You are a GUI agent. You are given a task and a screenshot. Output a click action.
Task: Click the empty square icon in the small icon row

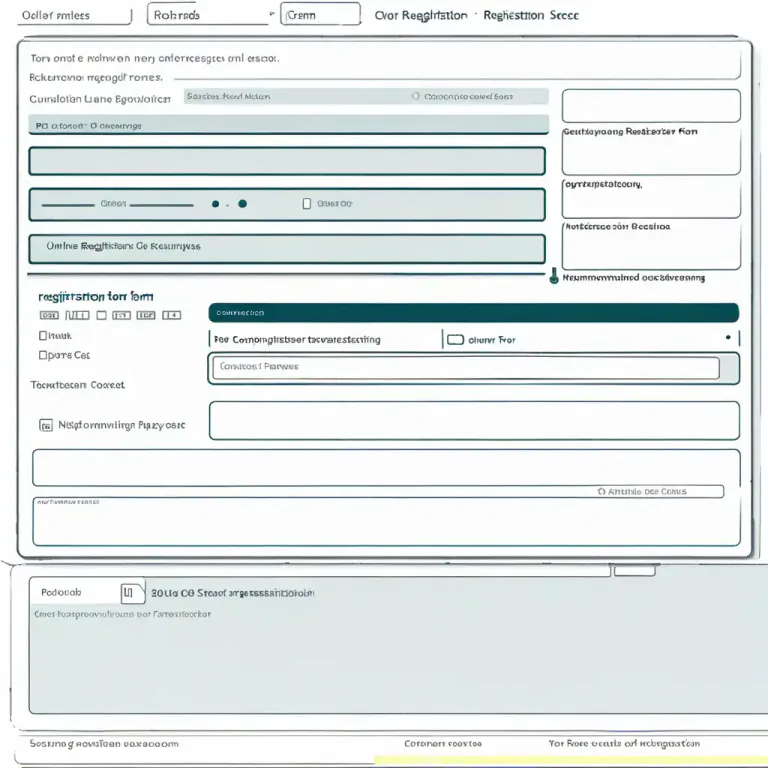click(x=101, y=315)
